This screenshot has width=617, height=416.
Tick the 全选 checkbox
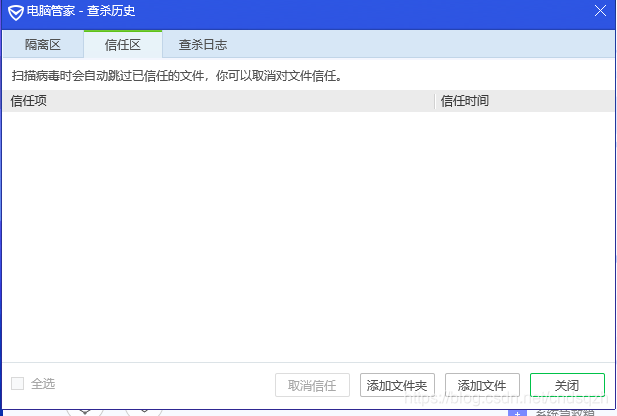tap(17, 383)
